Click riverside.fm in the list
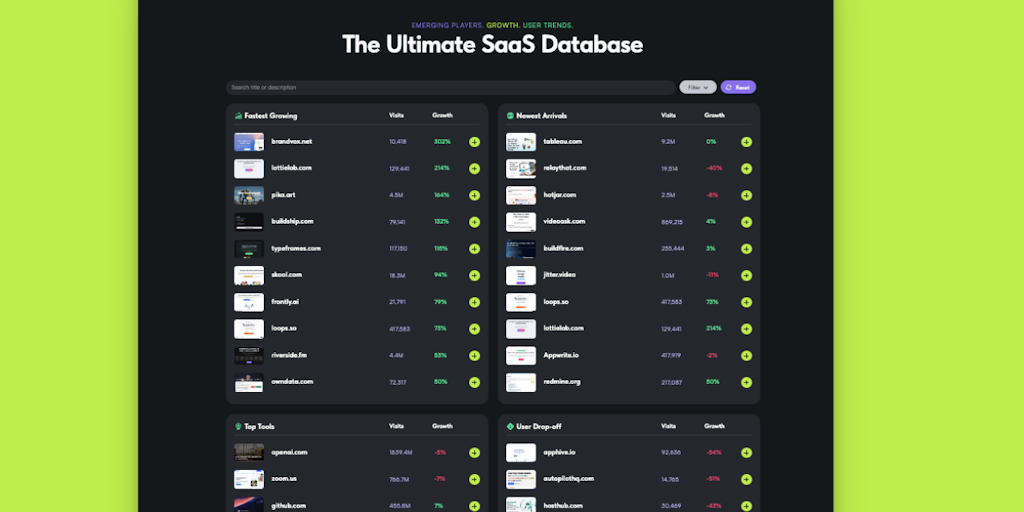 coord(289,355)
